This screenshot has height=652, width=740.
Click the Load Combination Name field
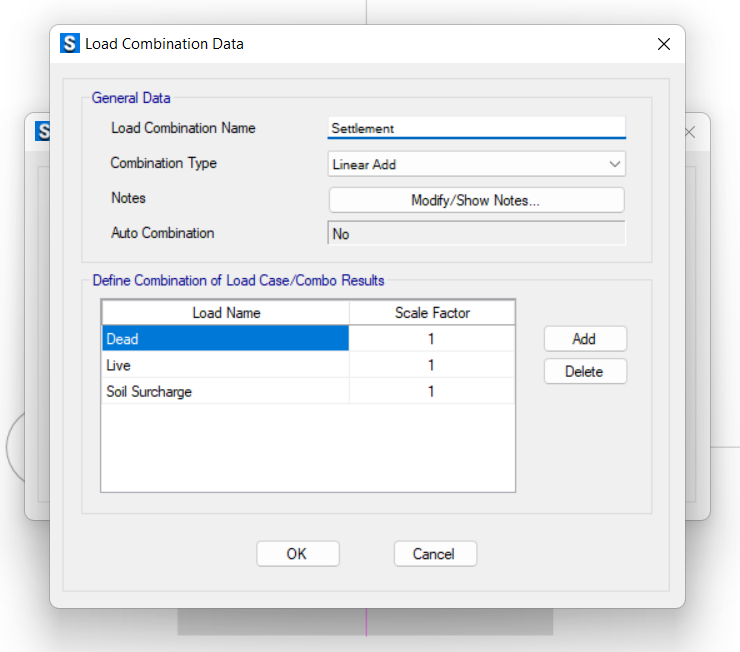click(476, 128)
